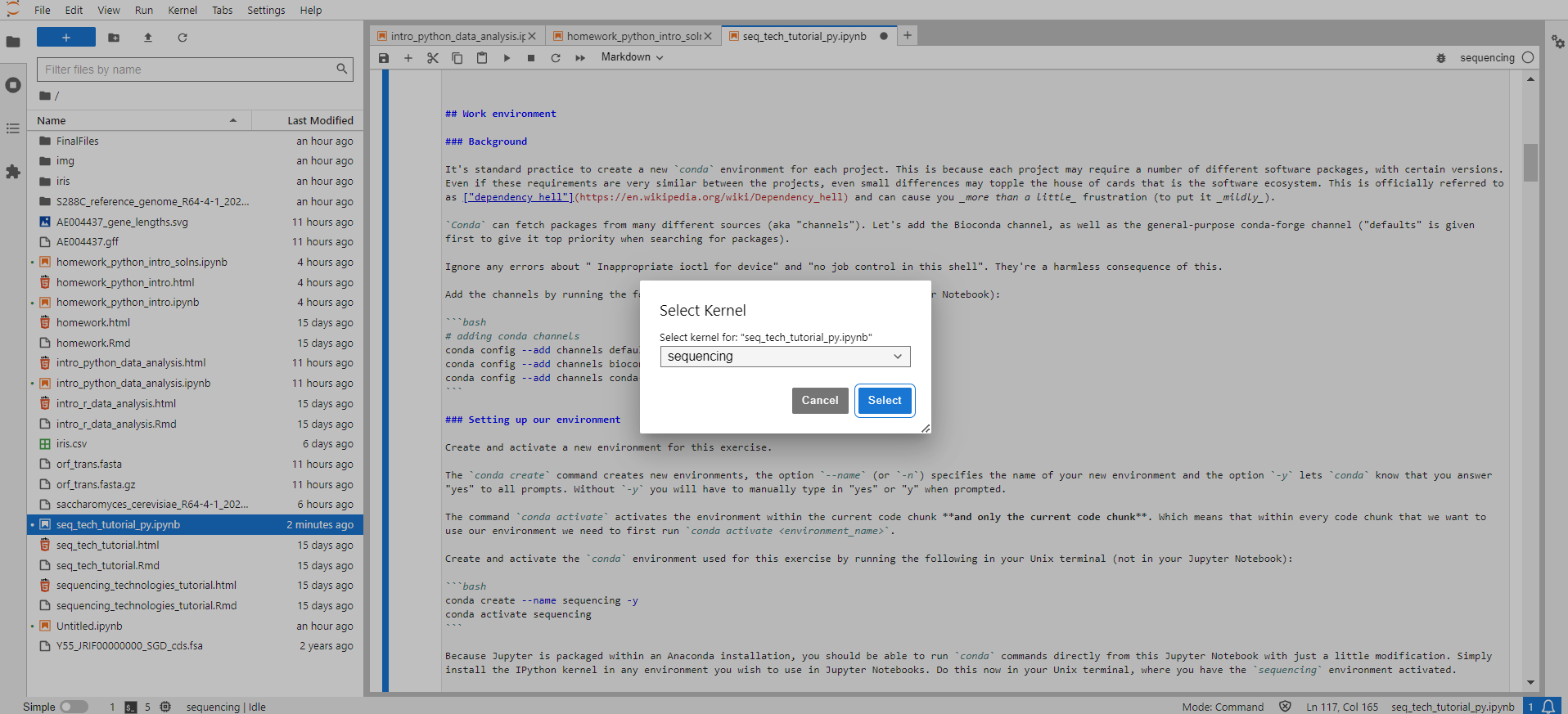This screenshot has height=714, width=1568.
Task: Restart kernel and run all cells
Action: pos(580,58)
